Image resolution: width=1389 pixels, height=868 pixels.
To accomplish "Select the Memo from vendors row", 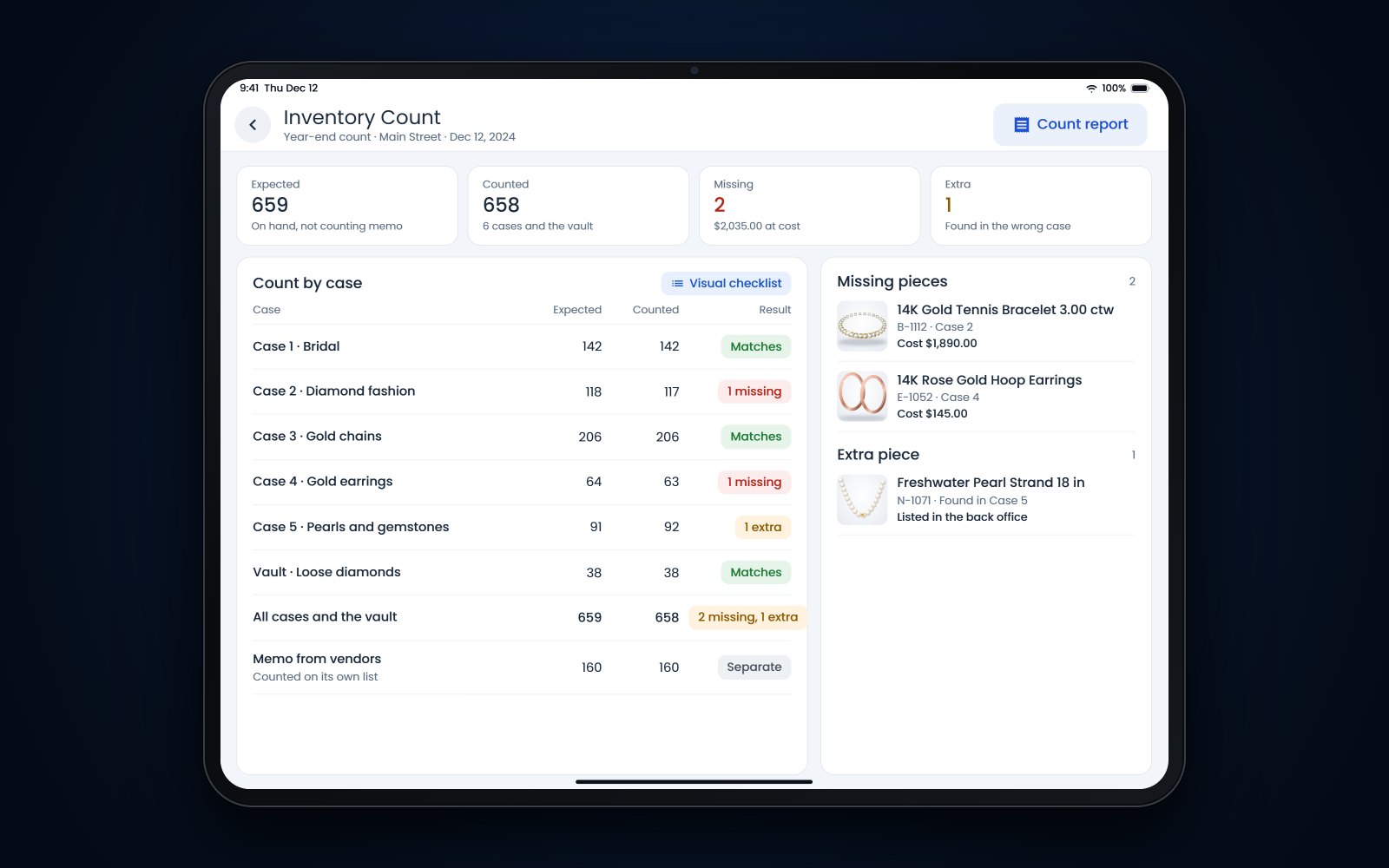I will tap(522, 667).
